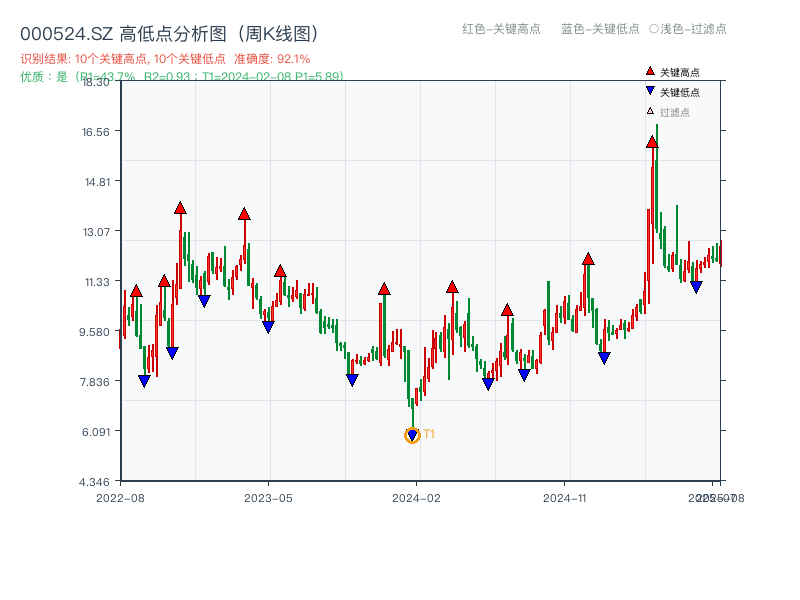
Task: Click the 14.81 y-axis label
Action: point(97,182)
